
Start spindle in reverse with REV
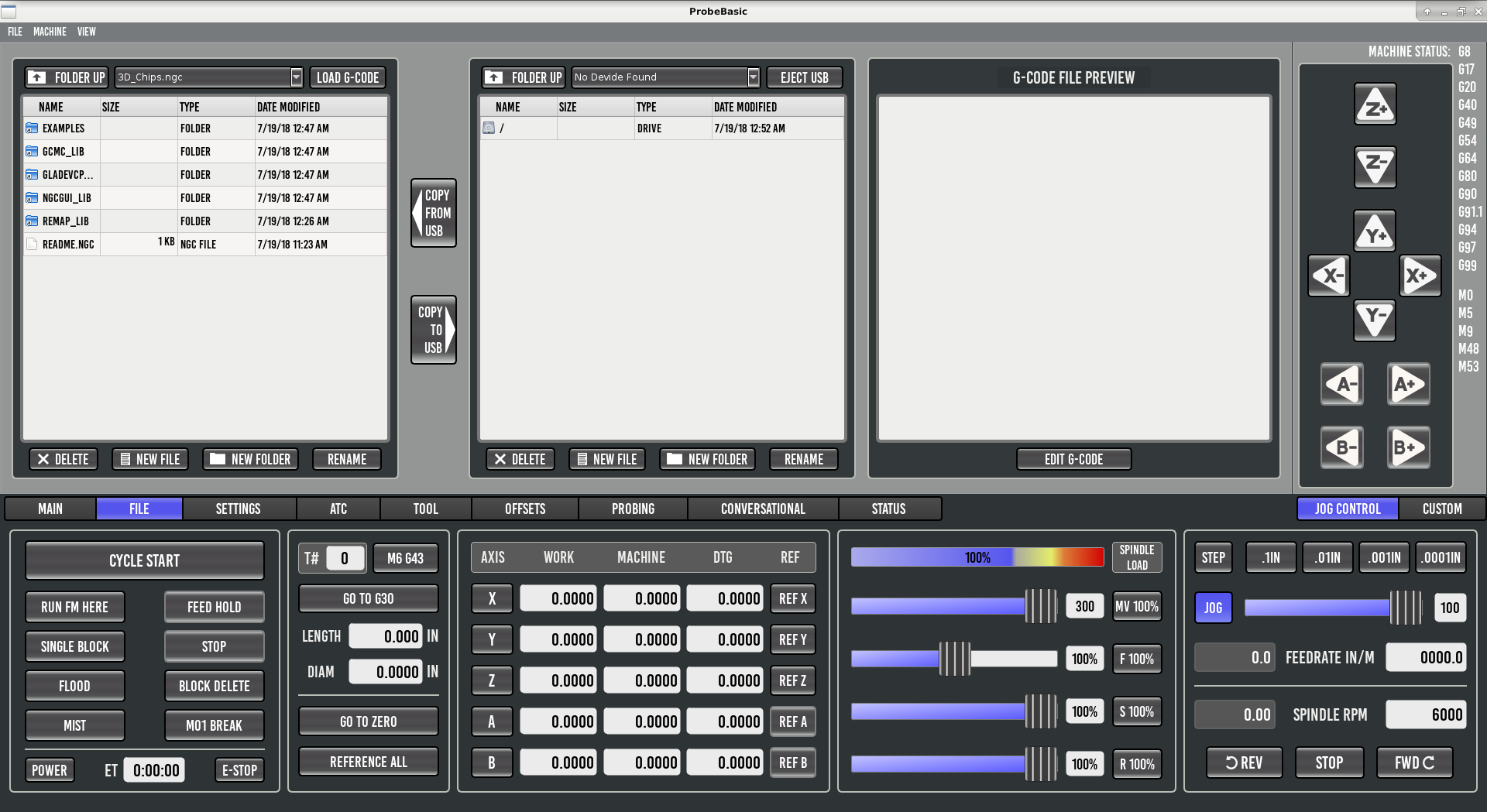pyautogui.click(x=1244, y=762)
